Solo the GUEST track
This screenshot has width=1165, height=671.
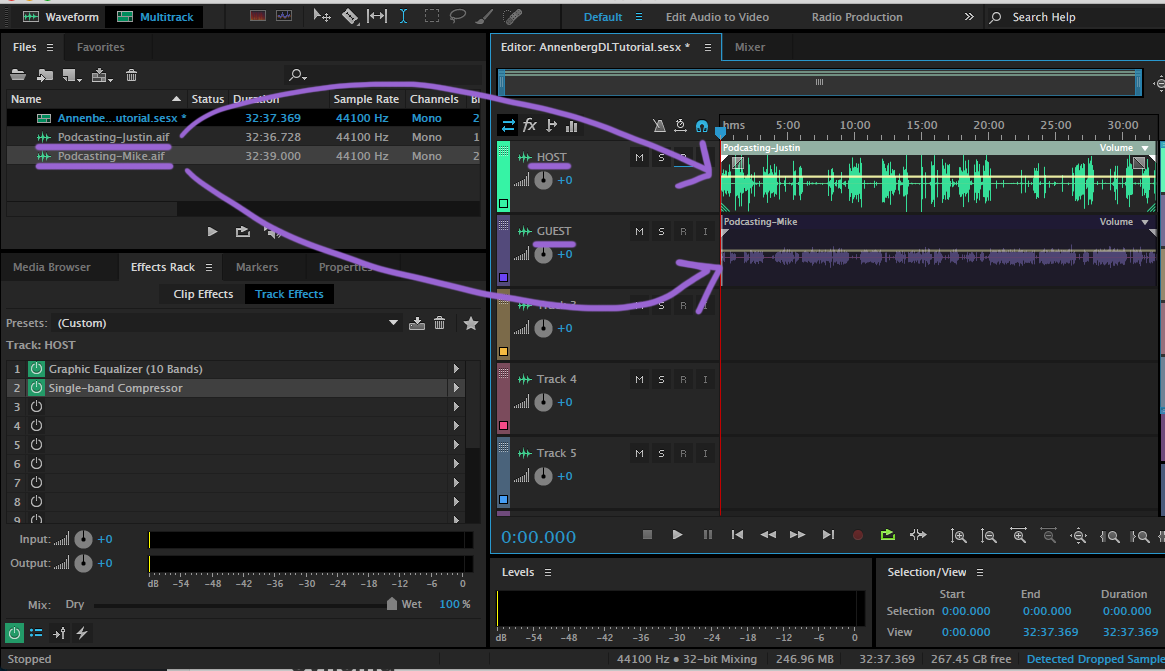(661, 232)
